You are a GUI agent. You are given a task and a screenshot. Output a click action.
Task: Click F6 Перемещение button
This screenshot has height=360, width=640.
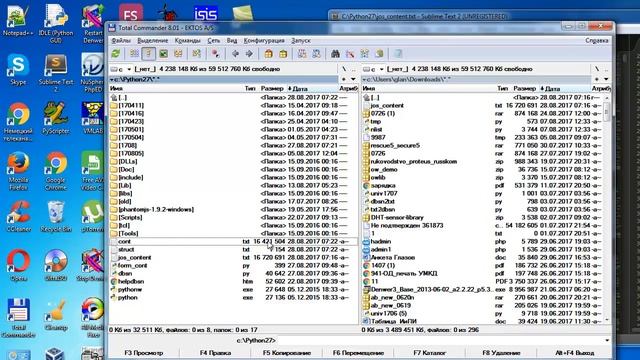tap(358, 353)
